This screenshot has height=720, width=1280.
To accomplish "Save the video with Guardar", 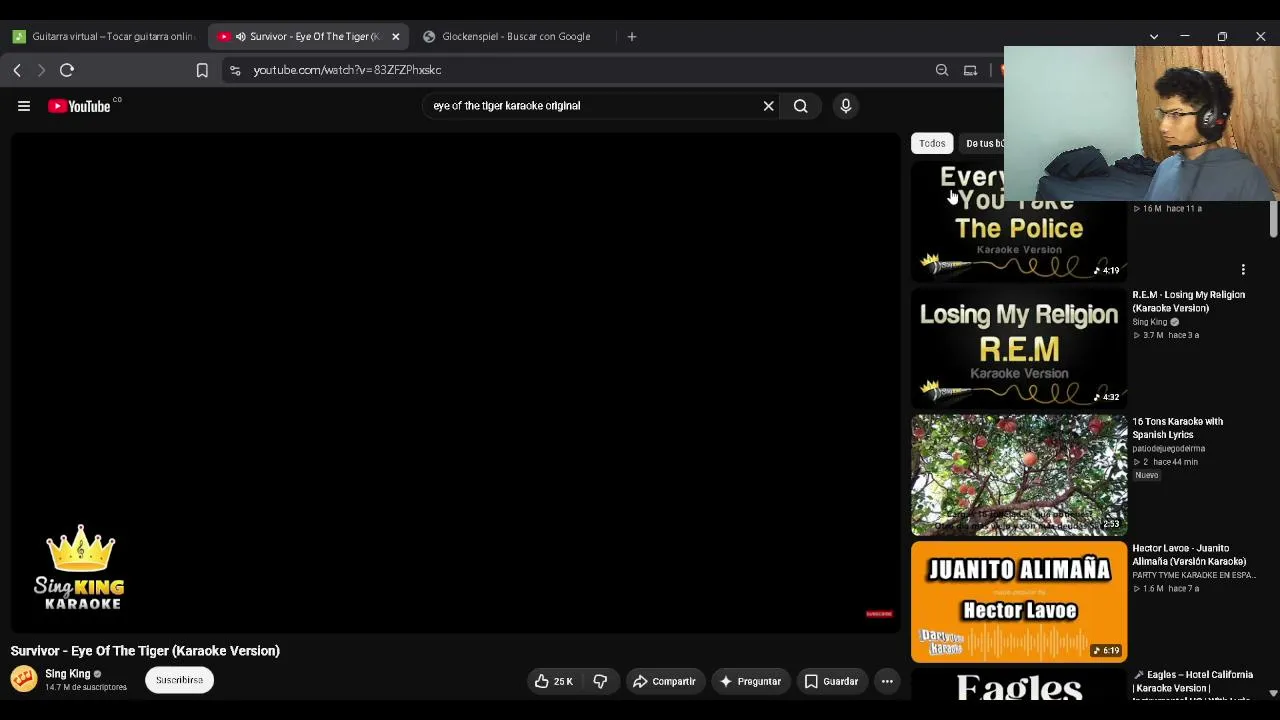I will point(831,682).
